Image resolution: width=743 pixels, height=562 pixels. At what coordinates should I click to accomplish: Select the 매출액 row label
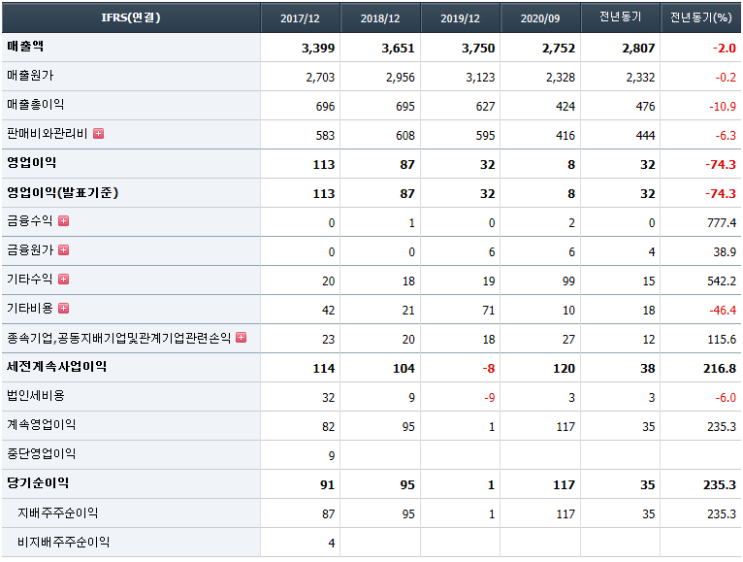tap(25, 46)
